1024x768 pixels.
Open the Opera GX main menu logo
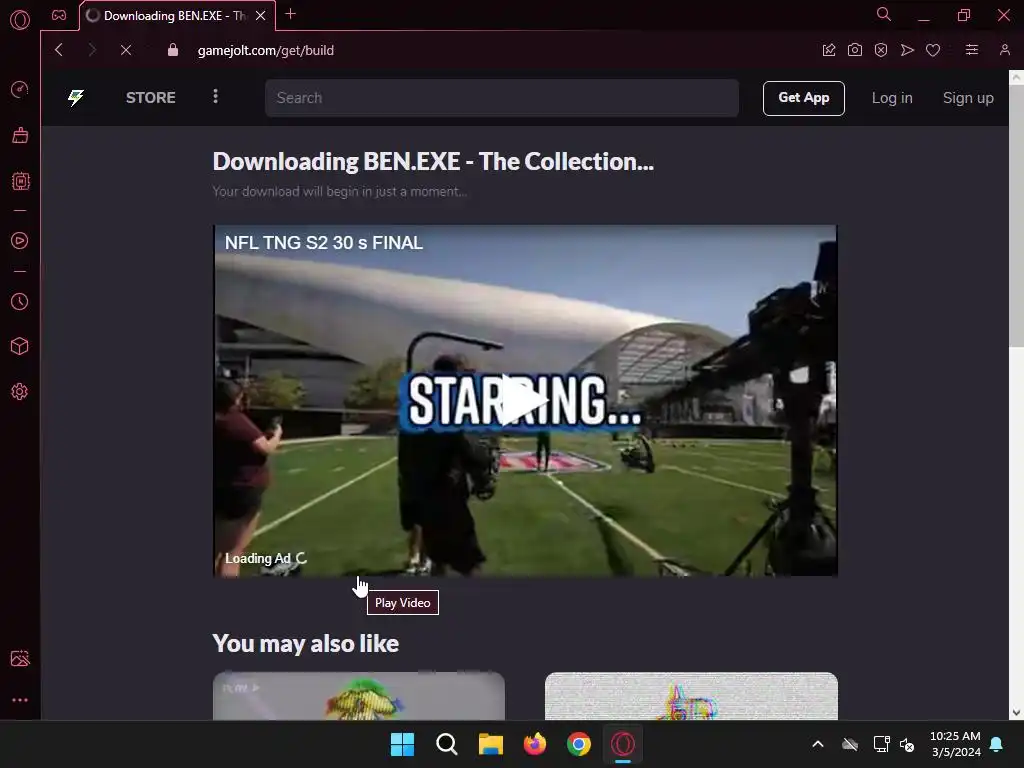tap(20, 20)
